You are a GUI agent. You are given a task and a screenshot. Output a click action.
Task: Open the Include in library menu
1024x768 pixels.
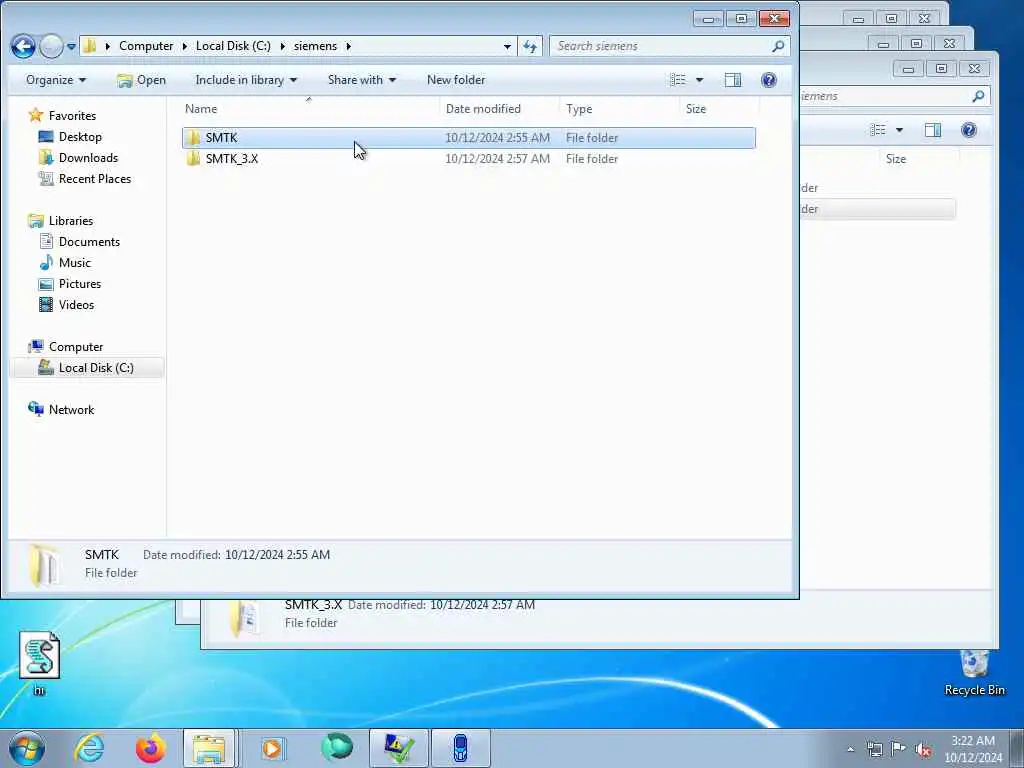(x=246, y=80)
